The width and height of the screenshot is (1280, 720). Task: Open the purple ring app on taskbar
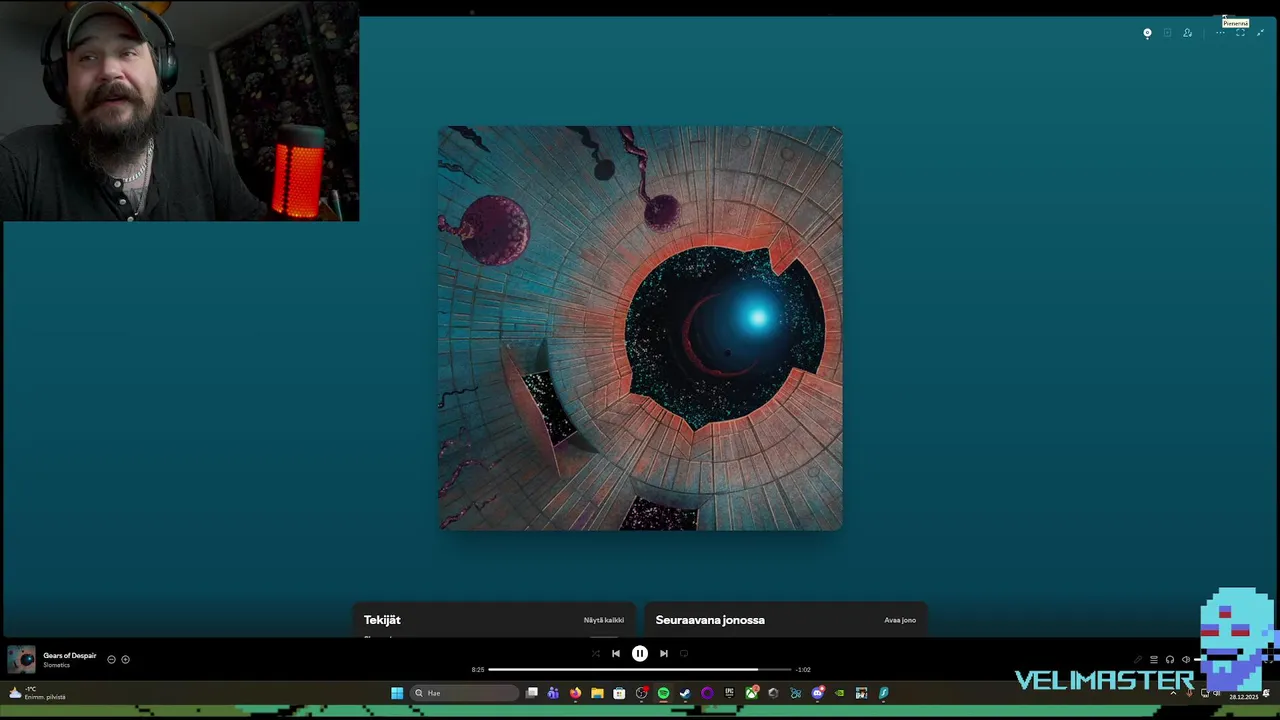[x=707, y=693]
